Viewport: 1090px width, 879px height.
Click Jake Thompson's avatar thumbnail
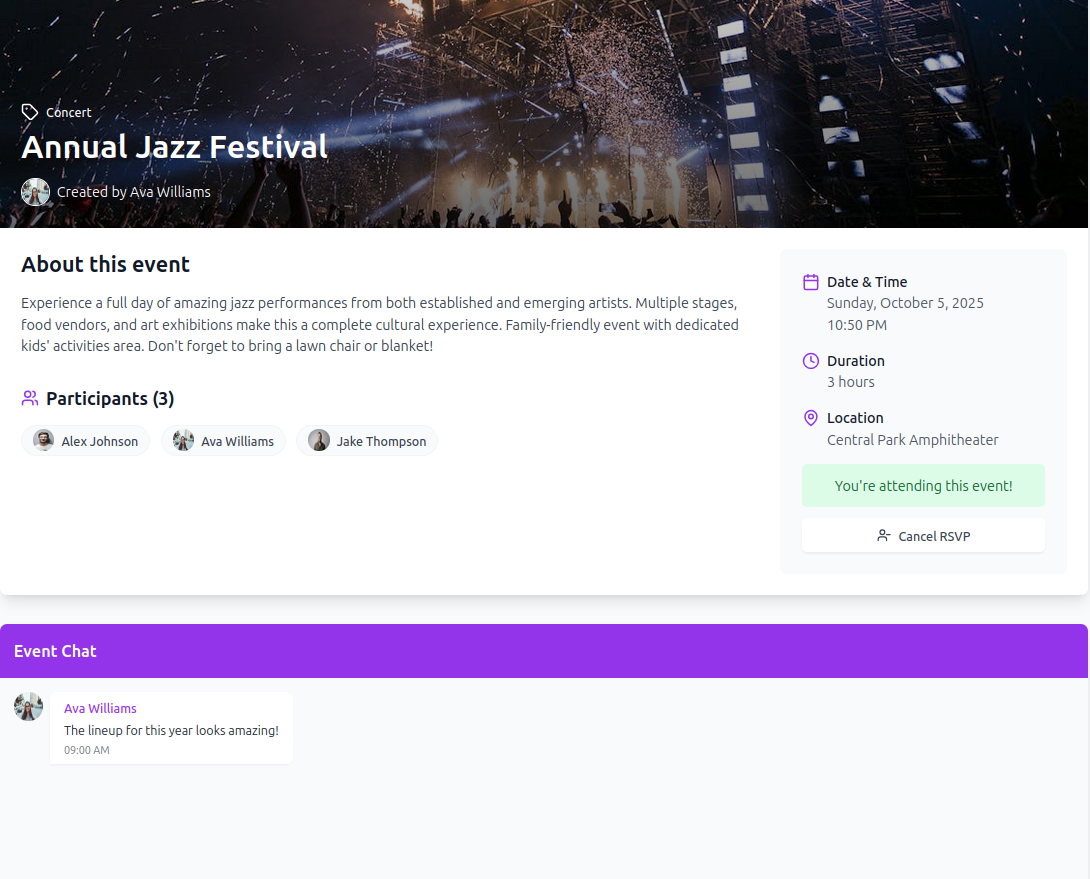point(318,440)
